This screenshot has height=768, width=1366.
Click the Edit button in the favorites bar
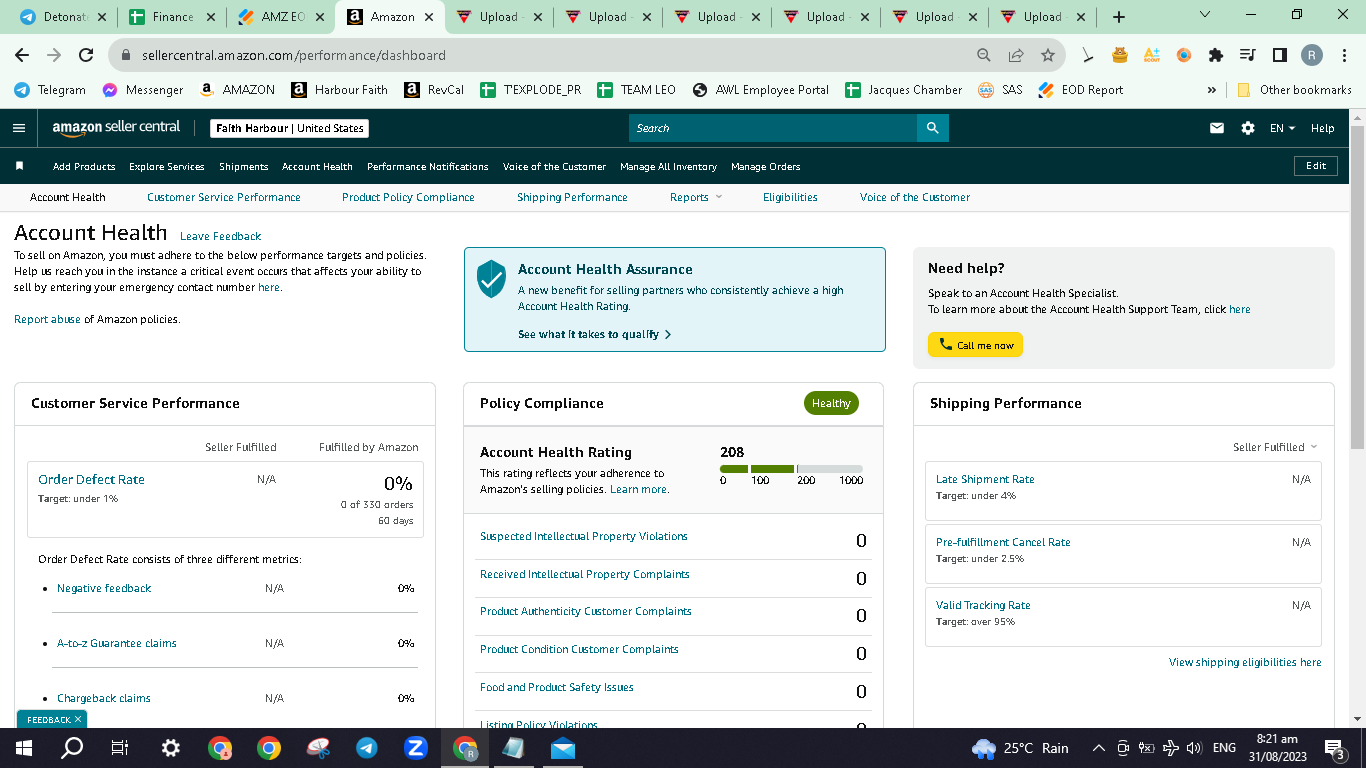[1316, 166]
